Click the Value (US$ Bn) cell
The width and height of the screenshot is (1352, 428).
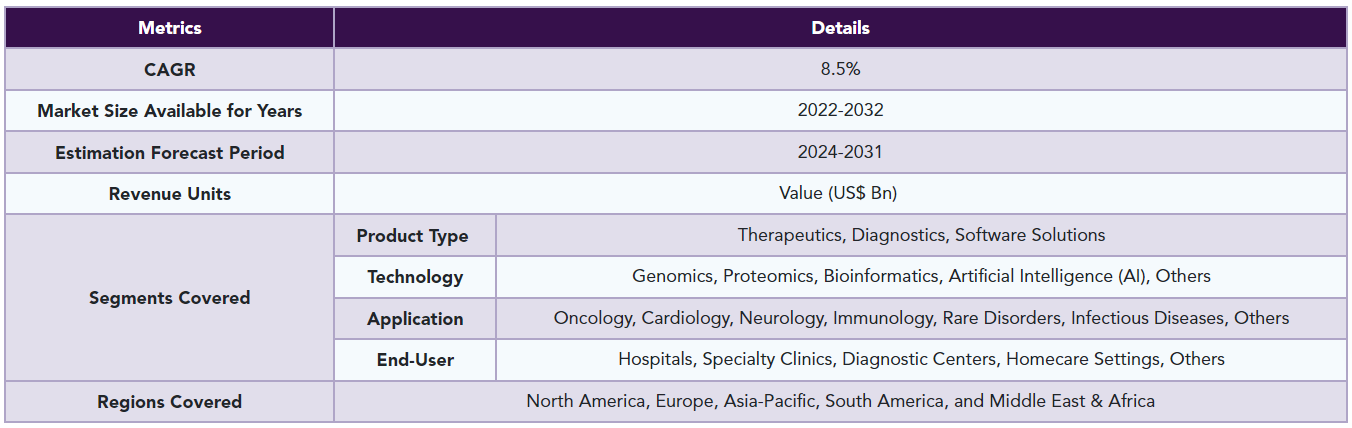pos(840,194)
